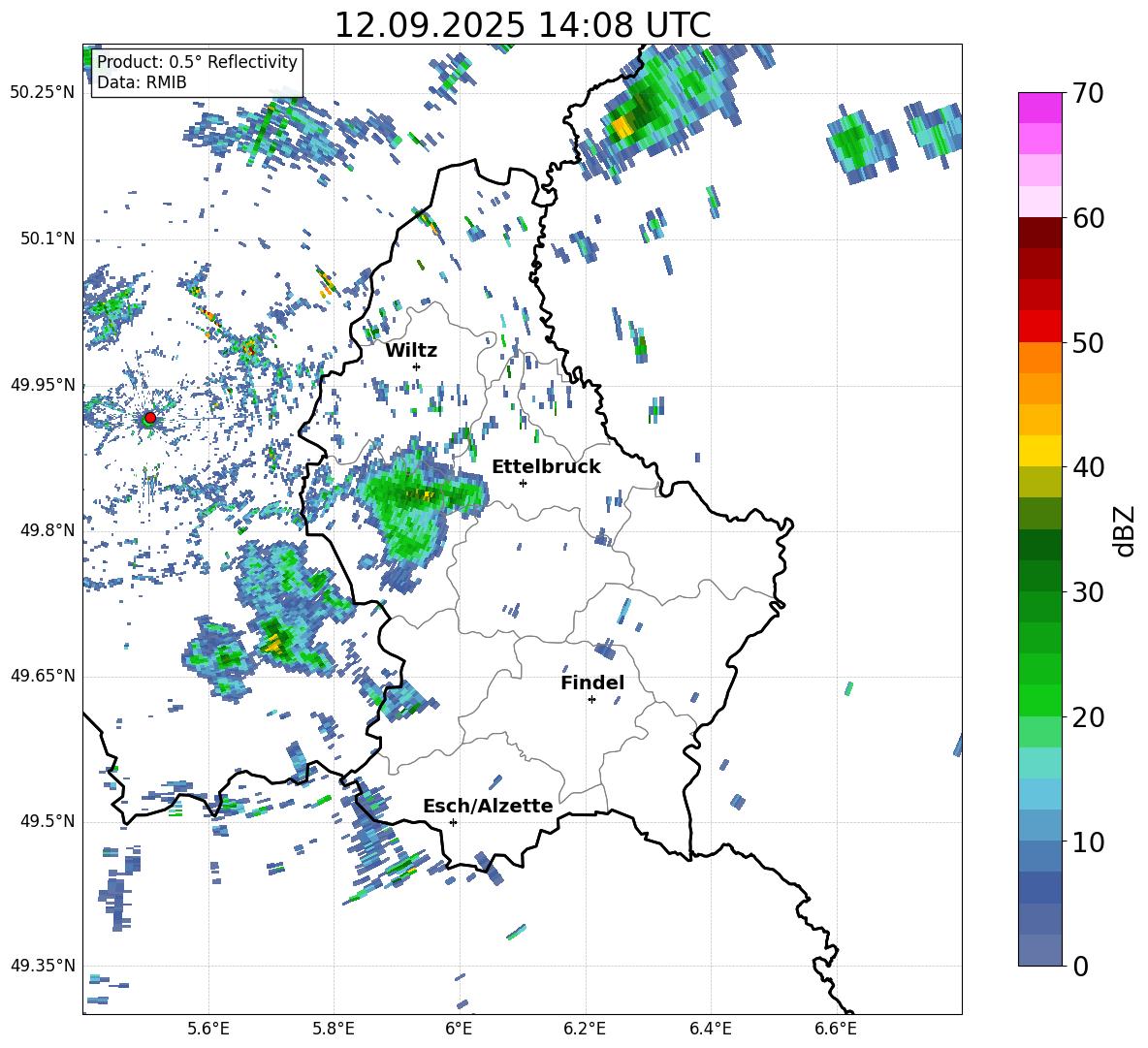Click the Findel station cross marker

pyautogui.click(x=591, y=700)
